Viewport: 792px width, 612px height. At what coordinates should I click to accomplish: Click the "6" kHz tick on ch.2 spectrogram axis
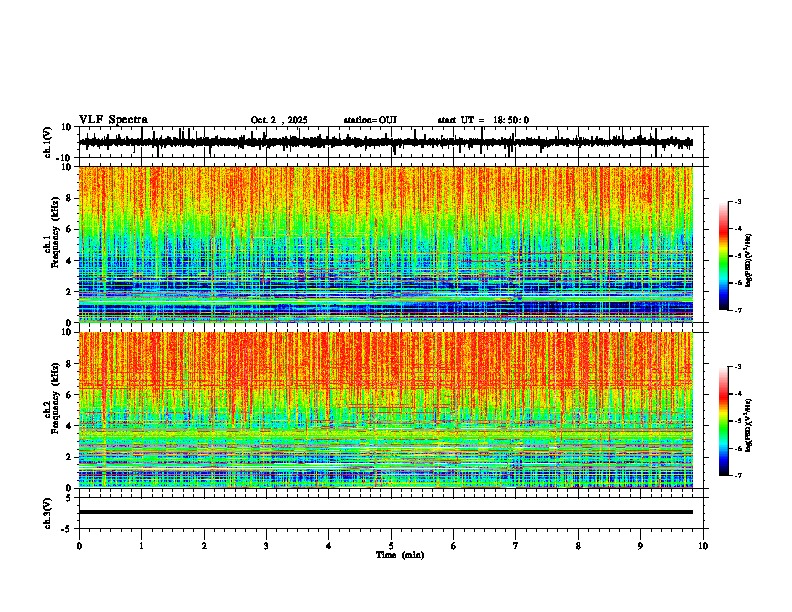(x=70, y=395)
